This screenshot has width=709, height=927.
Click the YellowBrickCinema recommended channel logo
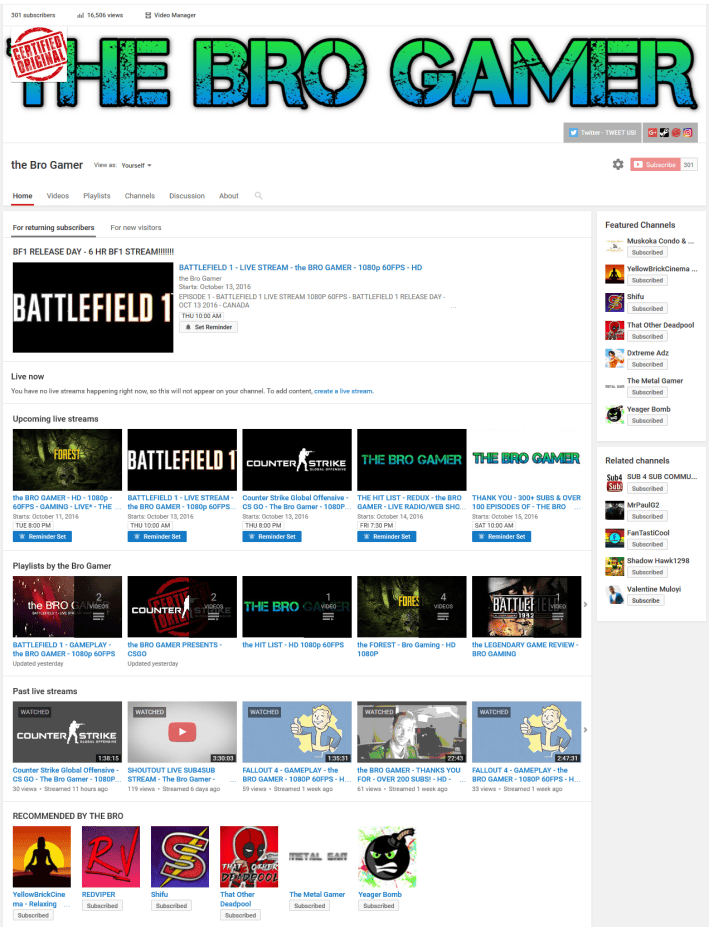41,857
